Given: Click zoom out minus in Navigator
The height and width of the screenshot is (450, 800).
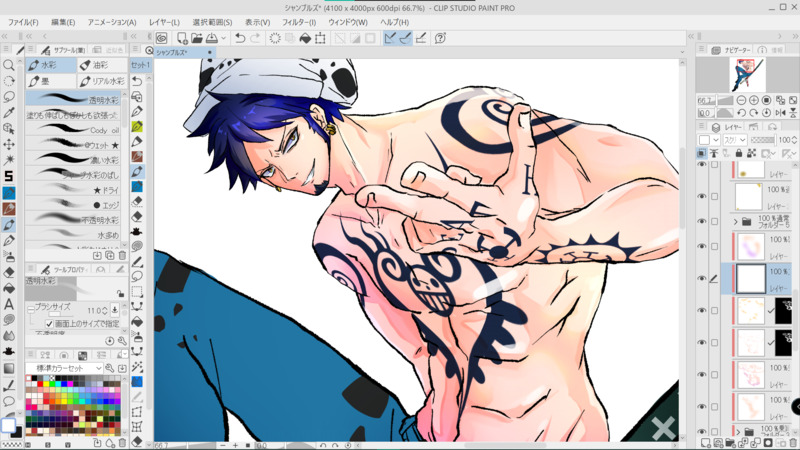Looking at the screenshot, I should coord(741,101).
